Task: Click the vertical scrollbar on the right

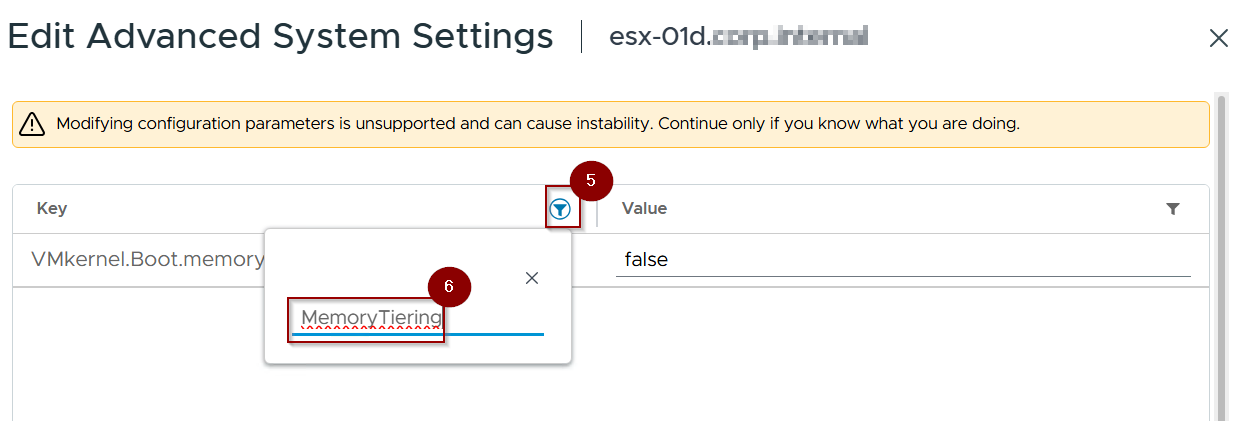Action: point(1221,250)
